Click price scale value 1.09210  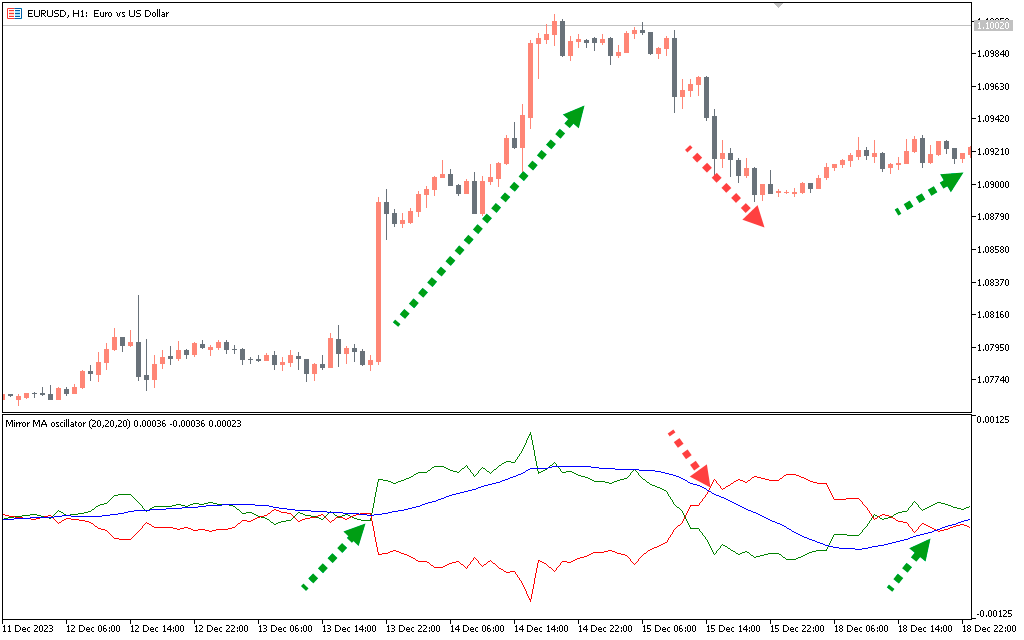[x=993, y=152]
